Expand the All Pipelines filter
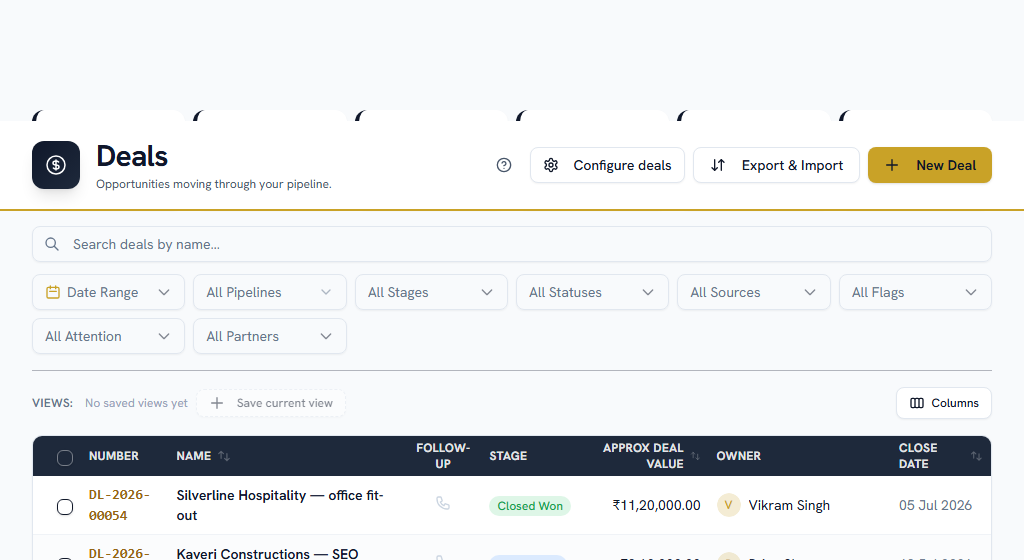 (270, 292)
